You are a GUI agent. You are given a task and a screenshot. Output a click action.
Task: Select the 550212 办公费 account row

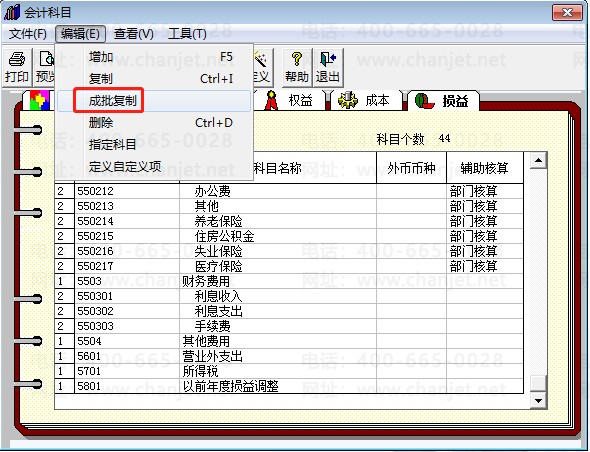[289, 191]
